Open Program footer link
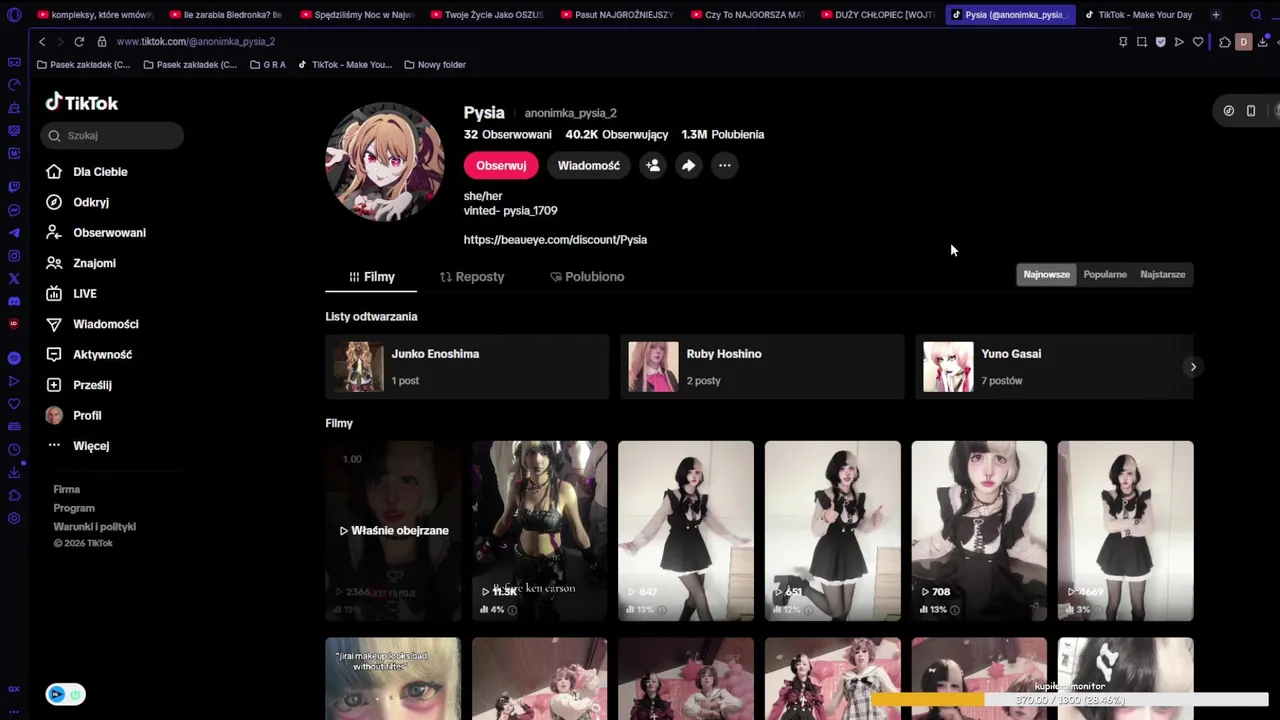This screenshot has width=1280, height=720. (74, 508)
